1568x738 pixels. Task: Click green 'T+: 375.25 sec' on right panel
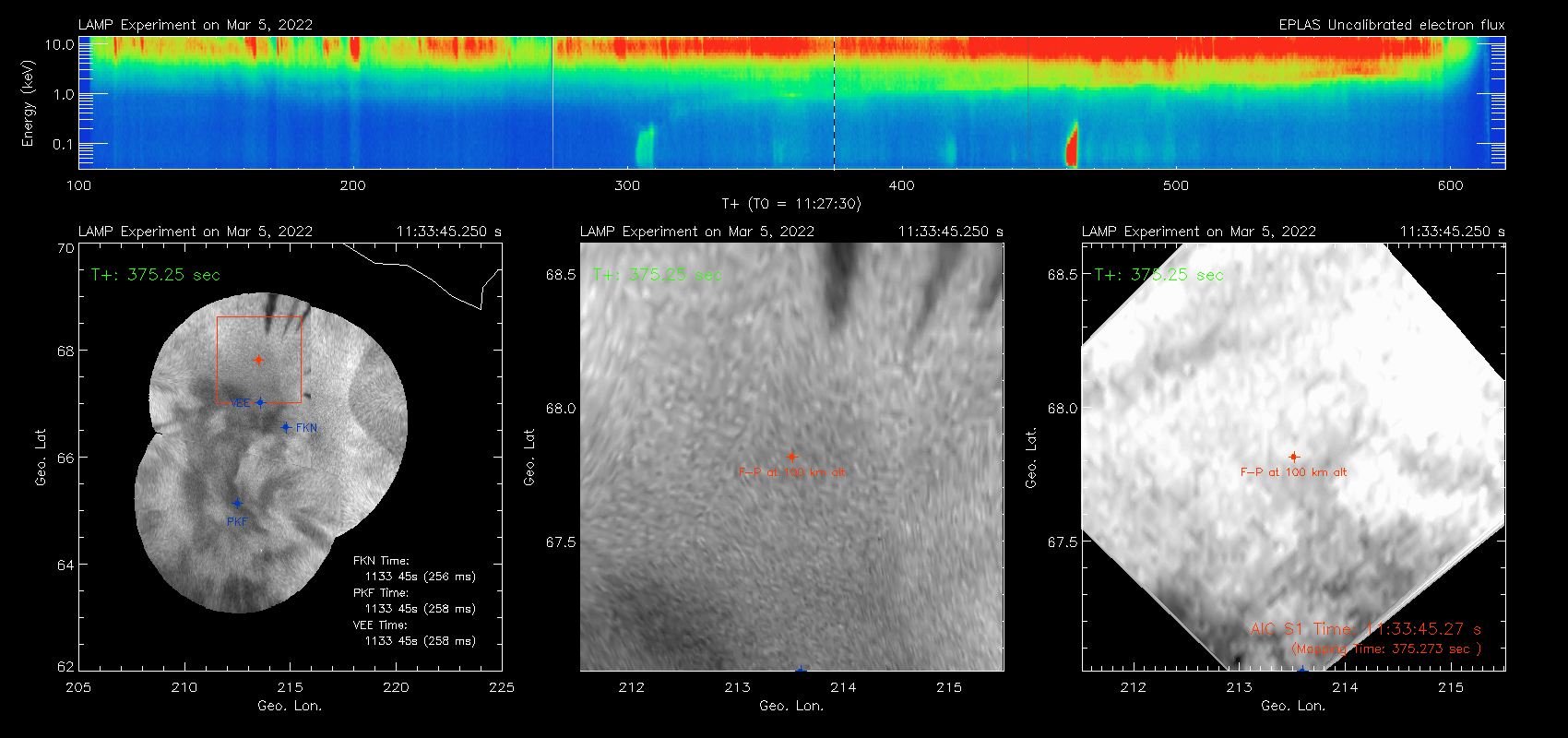pyautogui.click(x=1159, y=275)
